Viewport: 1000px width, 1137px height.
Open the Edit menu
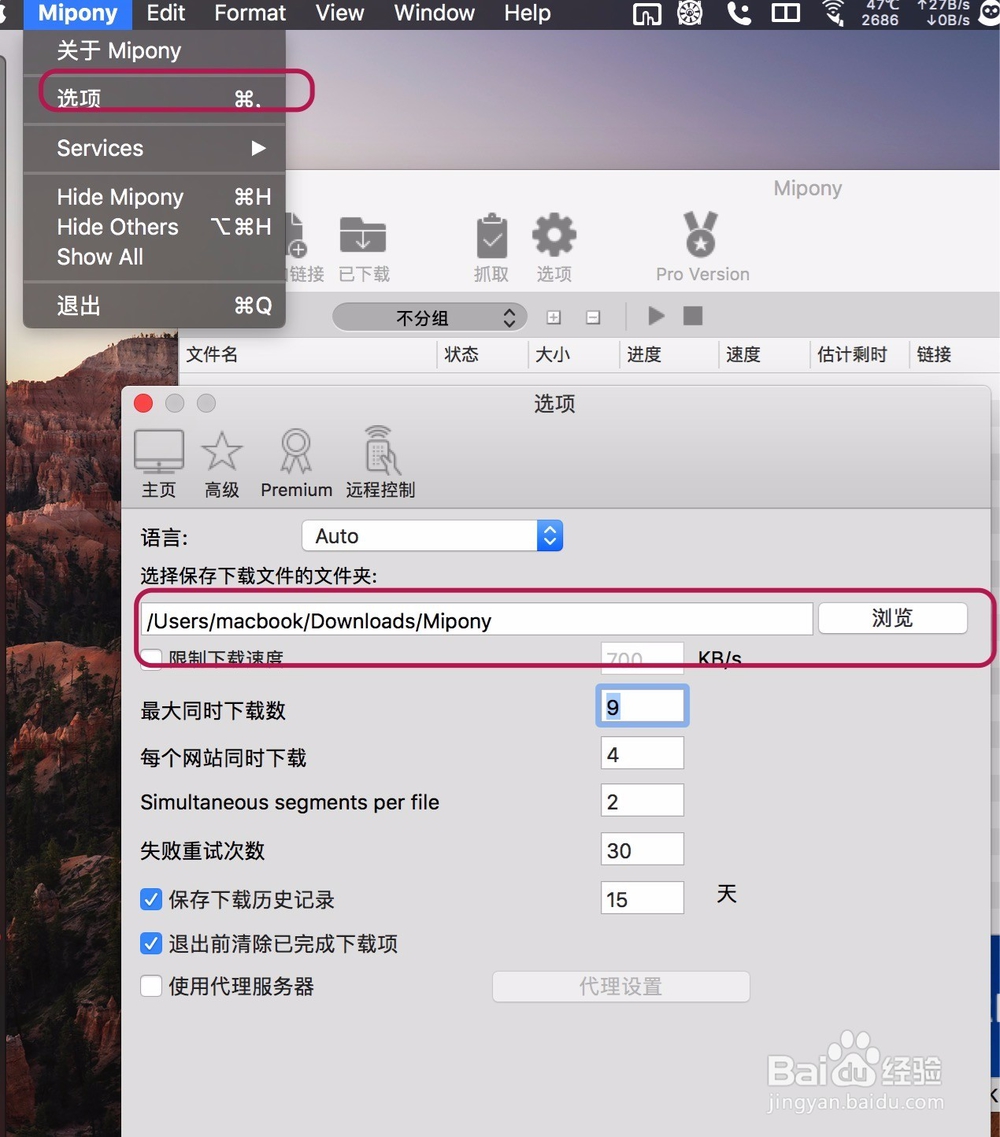point(165,13)
